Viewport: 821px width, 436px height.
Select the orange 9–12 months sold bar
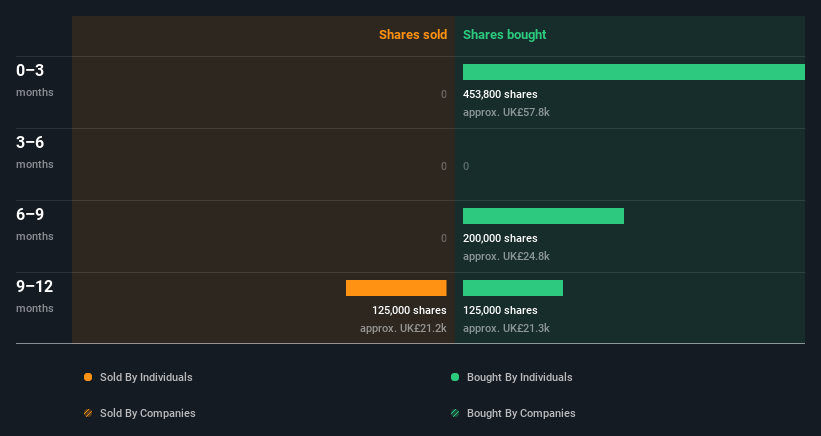click(396, 288)
